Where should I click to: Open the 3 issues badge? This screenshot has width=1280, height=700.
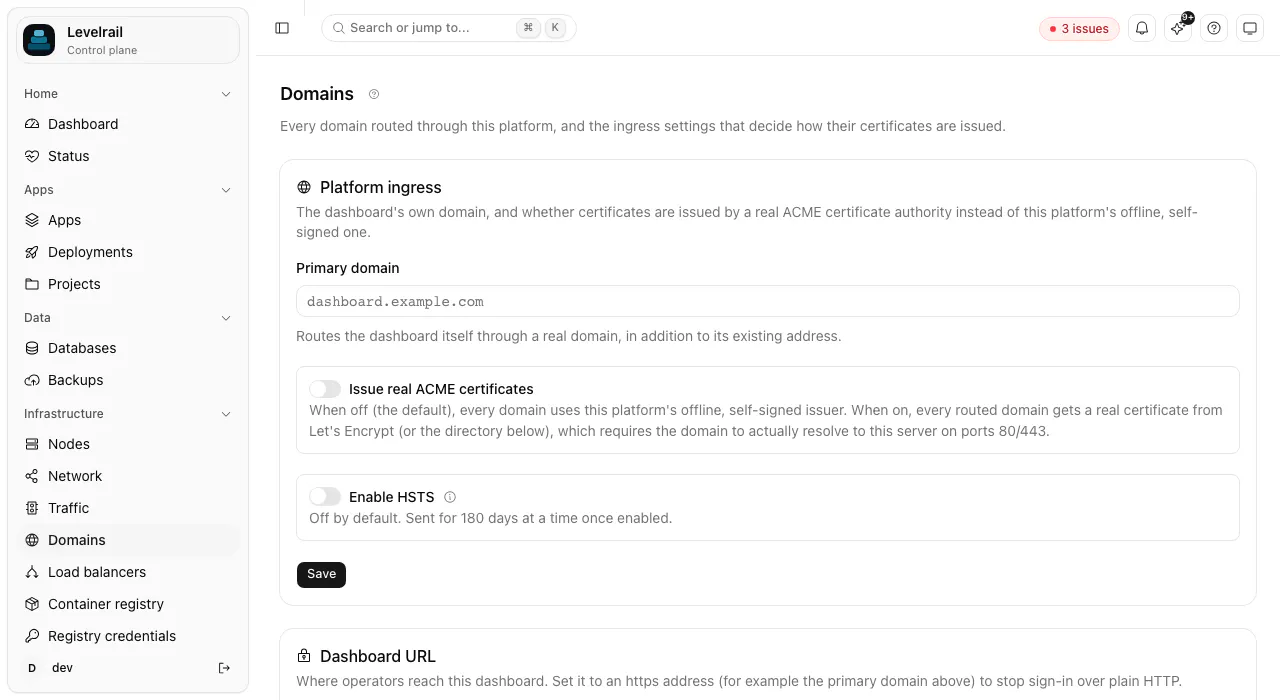(1079, 28)
